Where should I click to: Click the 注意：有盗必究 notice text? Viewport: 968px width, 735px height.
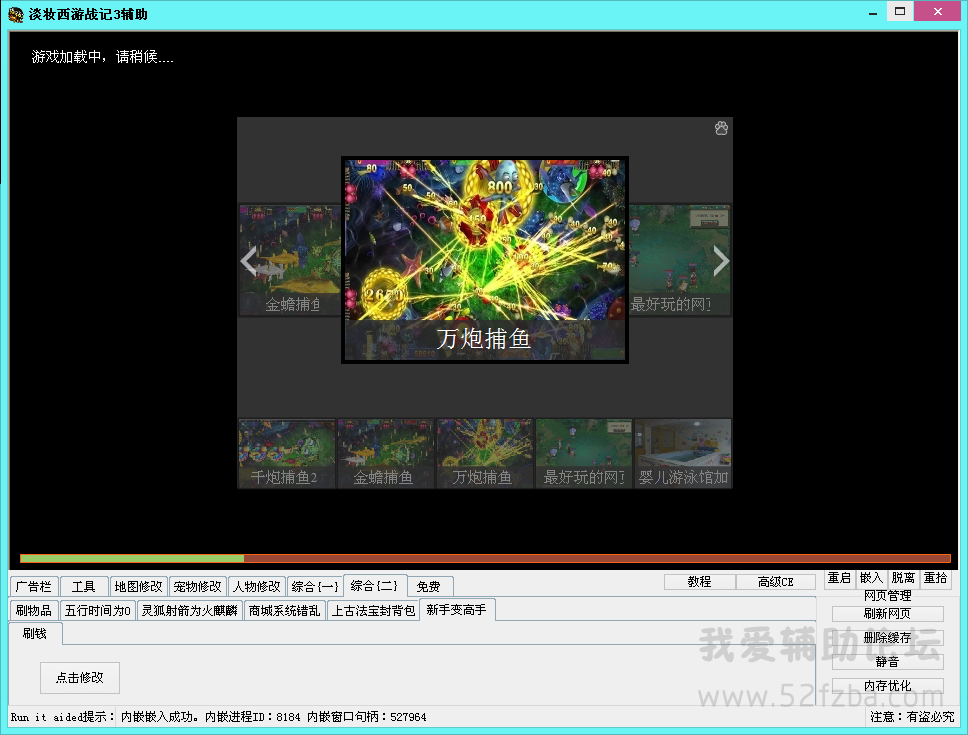tap(912, 716)
